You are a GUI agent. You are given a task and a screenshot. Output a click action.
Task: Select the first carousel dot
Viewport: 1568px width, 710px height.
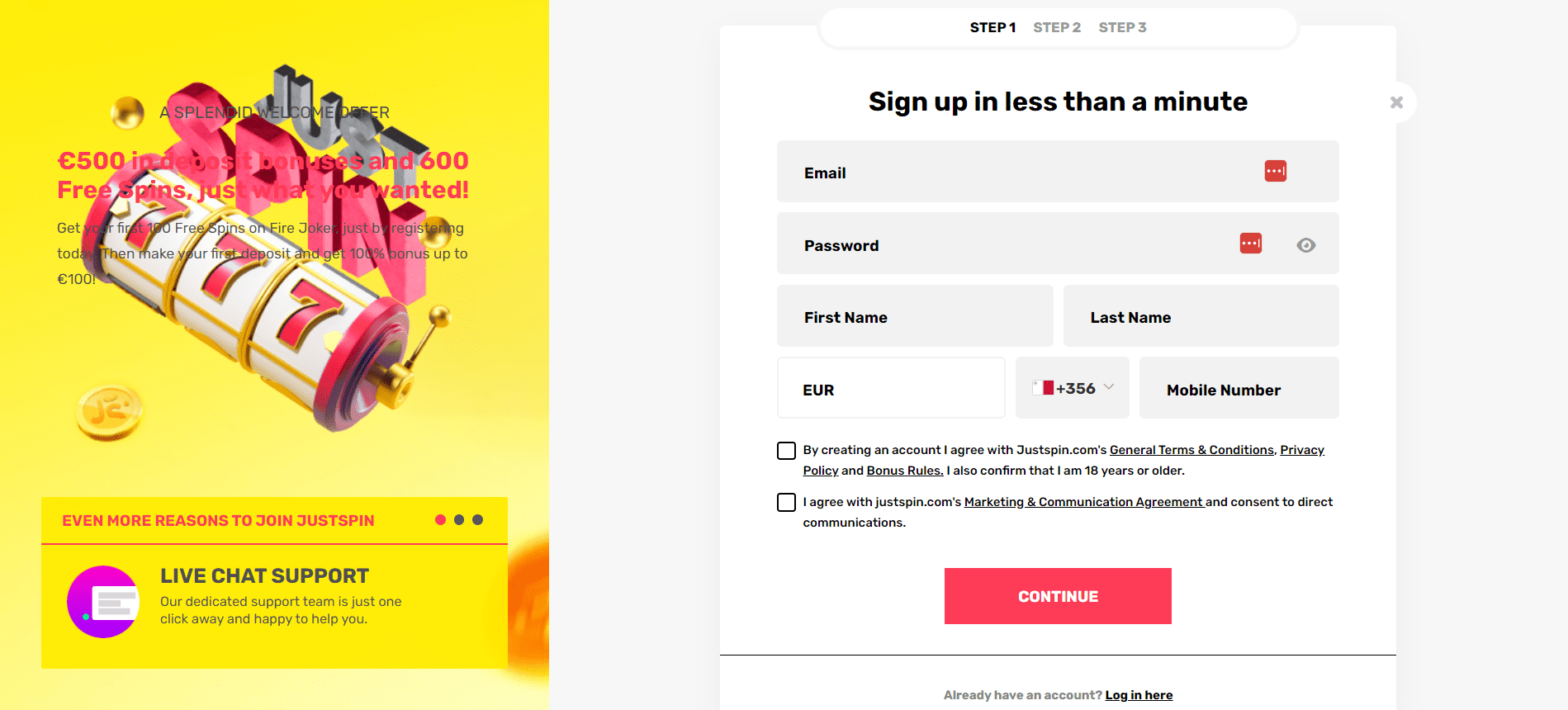[440, 520]
